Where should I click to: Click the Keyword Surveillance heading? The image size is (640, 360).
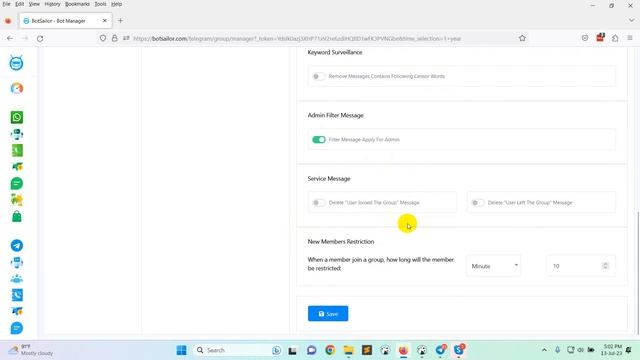[335, 52]
